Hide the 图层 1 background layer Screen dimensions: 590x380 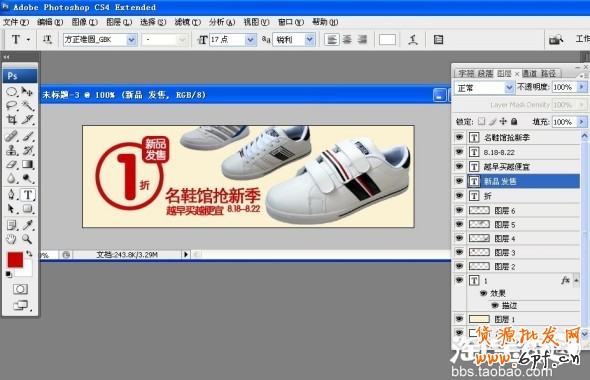point(459,319)
